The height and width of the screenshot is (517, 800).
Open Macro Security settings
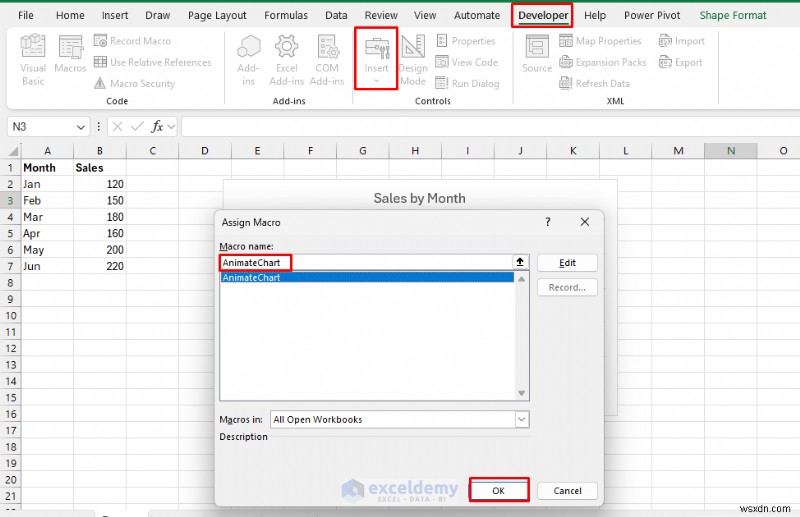pos(135,83)
